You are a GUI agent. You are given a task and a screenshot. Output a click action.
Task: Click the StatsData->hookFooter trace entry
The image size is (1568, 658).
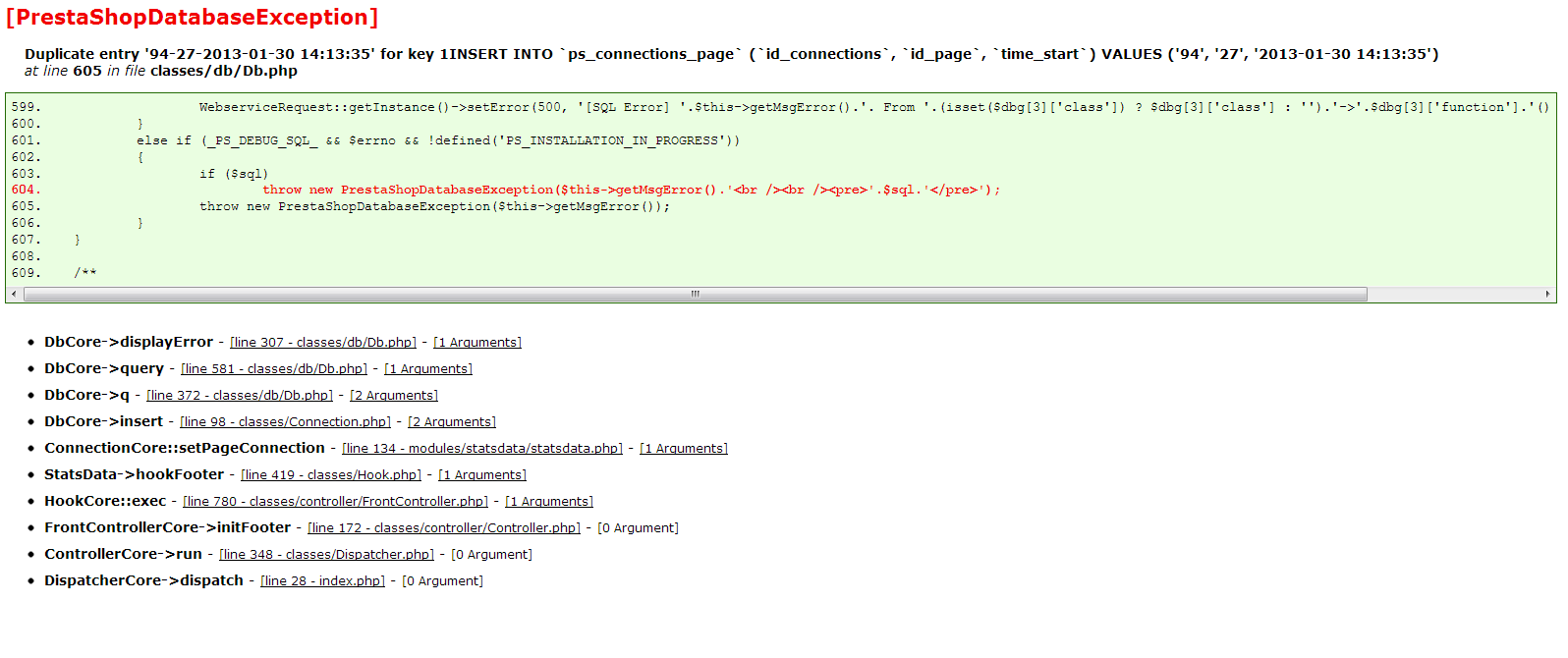[135, 474]
